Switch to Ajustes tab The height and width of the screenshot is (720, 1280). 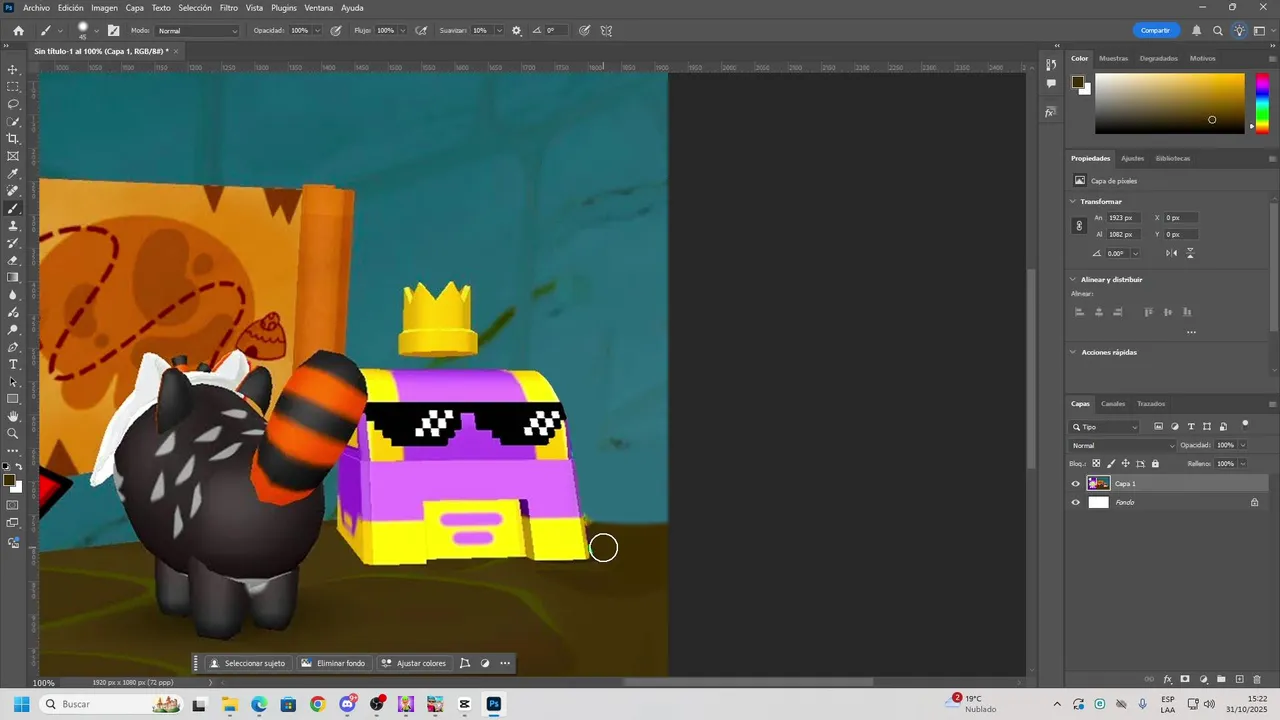pyautogui.click(x=1132, y=158)
